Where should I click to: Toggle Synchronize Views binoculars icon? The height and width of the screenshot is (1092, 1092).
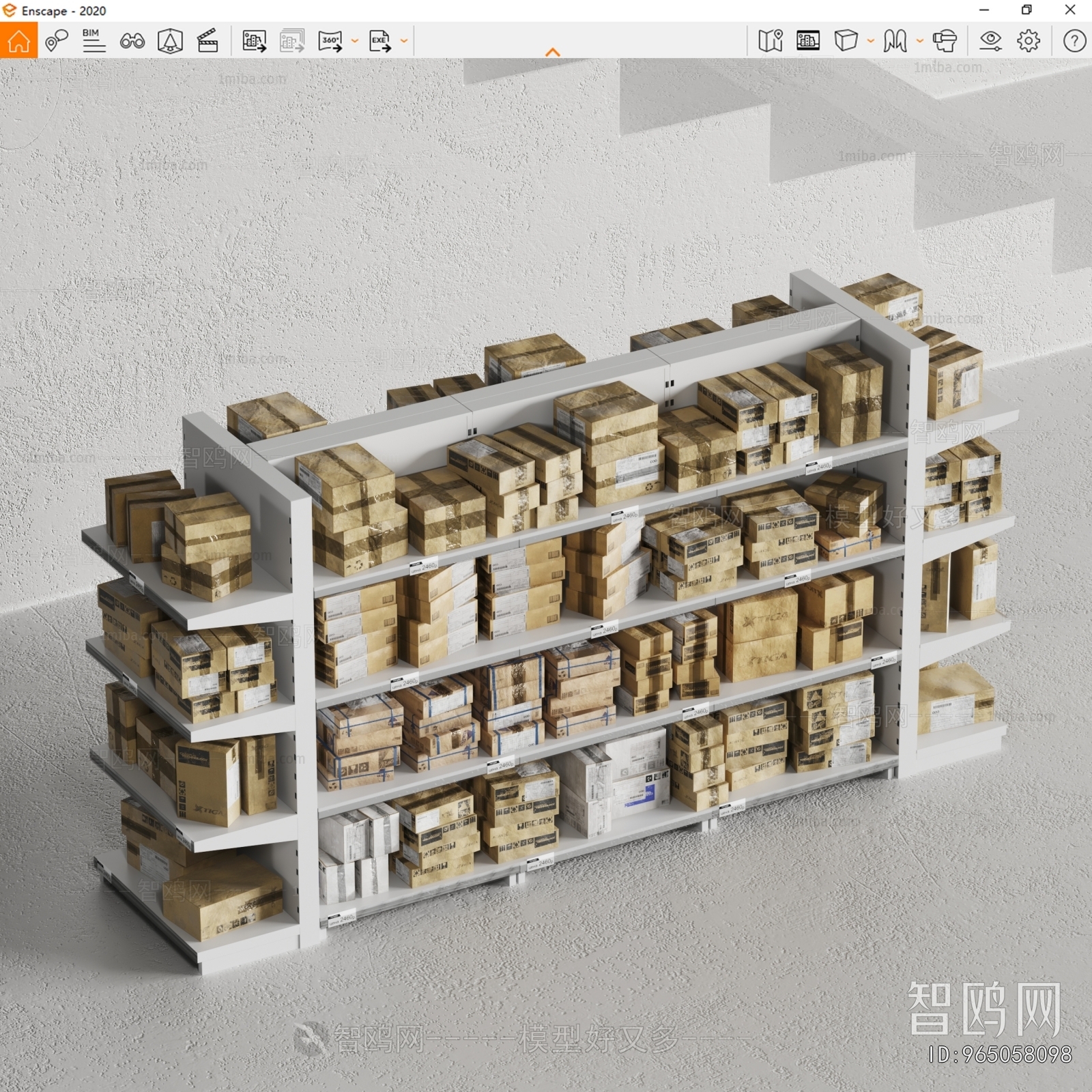tap(132, 41)
